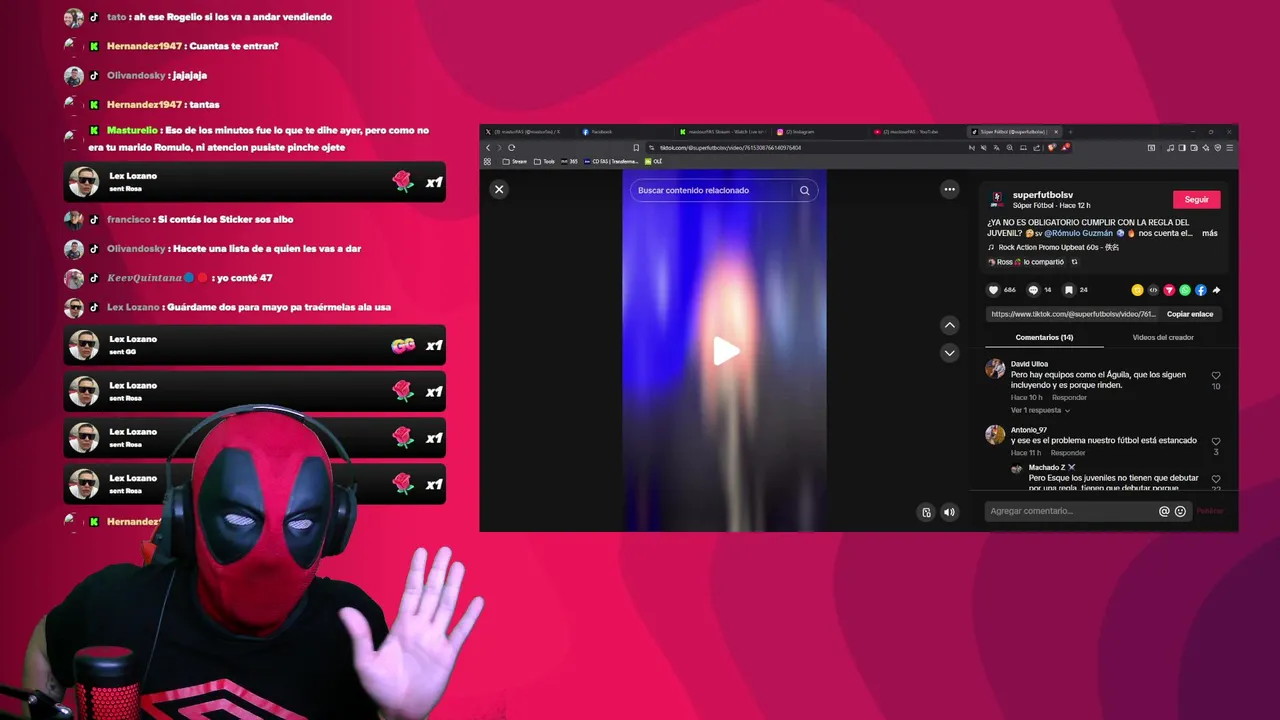Toggle the auto-scroll icon beside the volume
Image resolution: width=1280 pixels, height=720 pixels.
click(926, 512)
